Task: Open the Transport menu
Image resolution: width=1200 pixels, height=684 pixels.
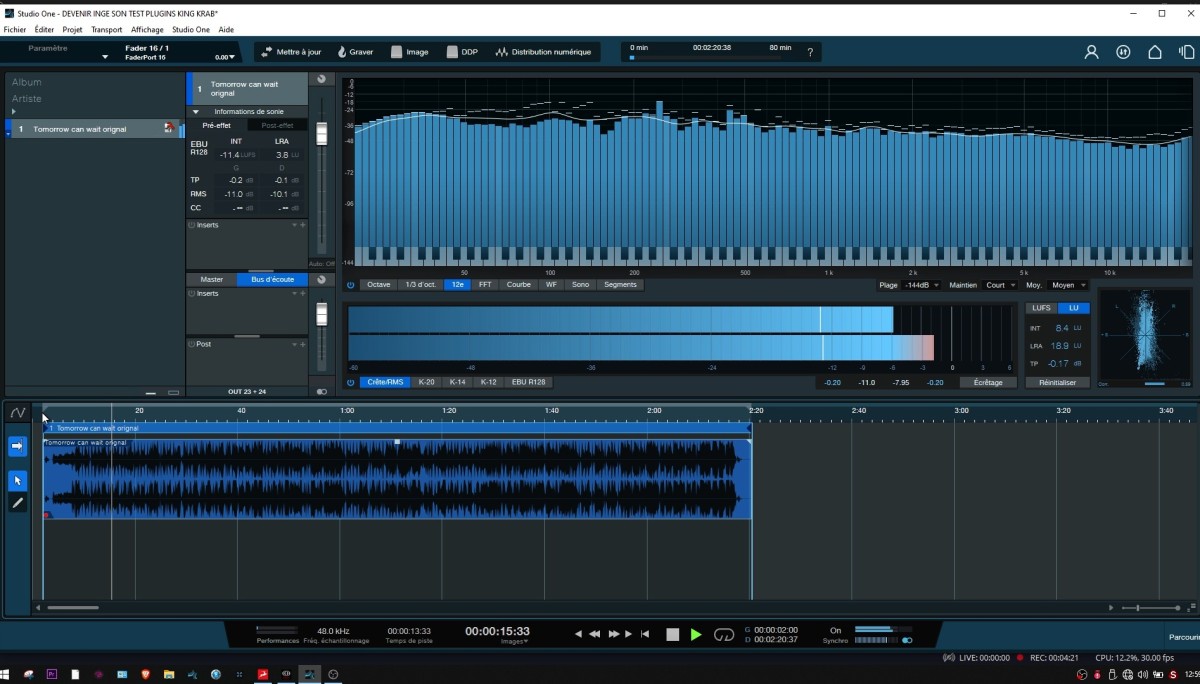Action: (x=107, y=30)
